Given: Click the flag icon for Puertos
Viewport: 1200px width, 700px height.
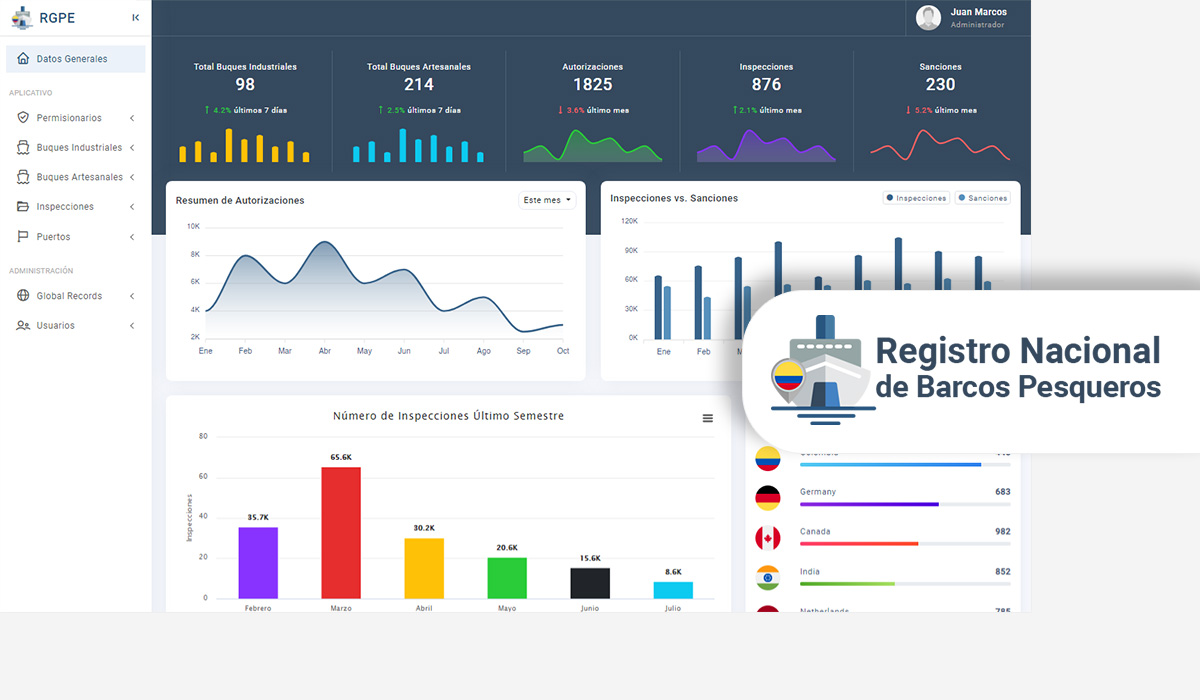Looking at the screenshot, I should [x=23, y=237].
